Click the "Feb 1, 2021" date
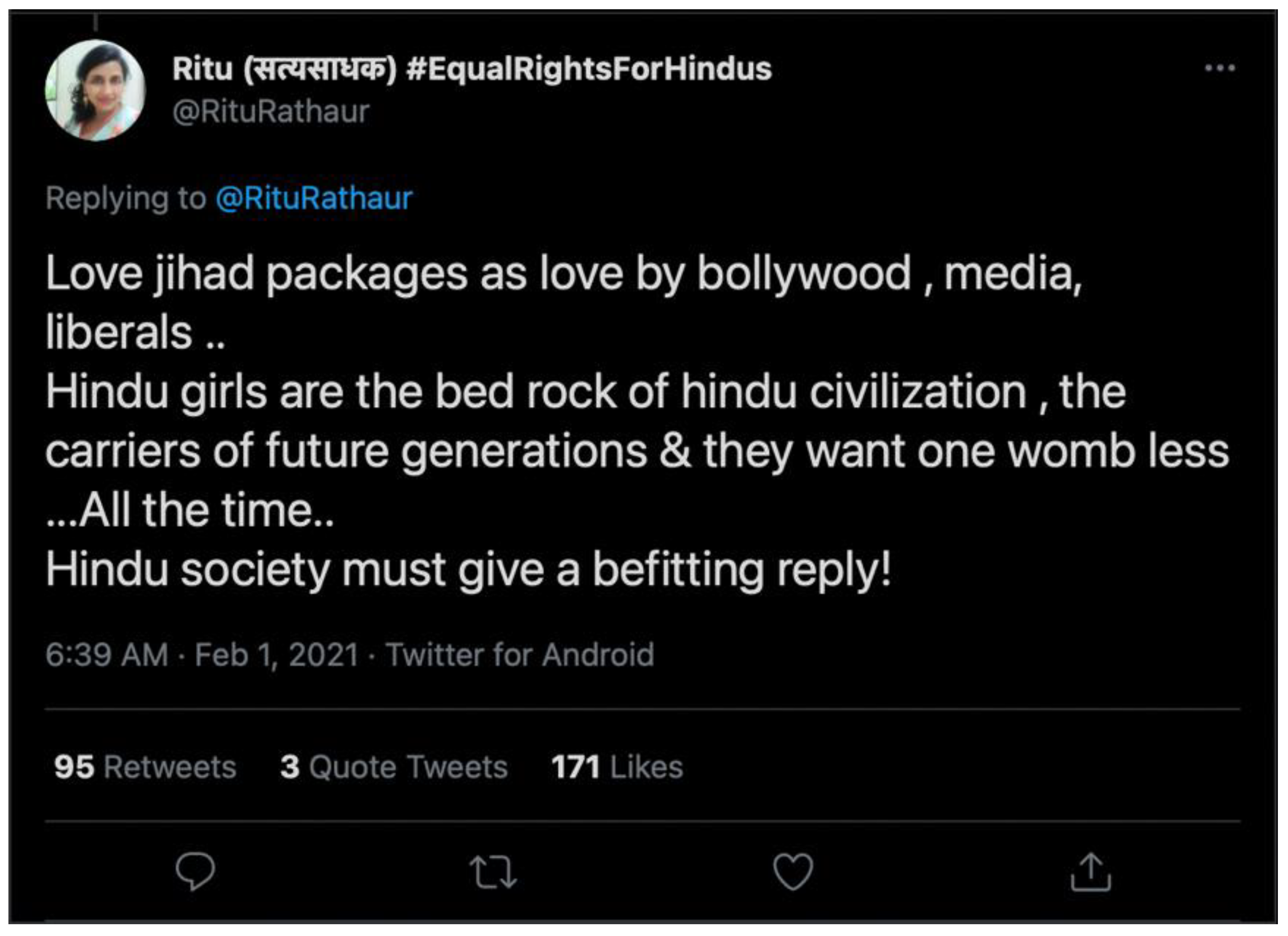The image size is (1288, 936). (x=277, y=655)
